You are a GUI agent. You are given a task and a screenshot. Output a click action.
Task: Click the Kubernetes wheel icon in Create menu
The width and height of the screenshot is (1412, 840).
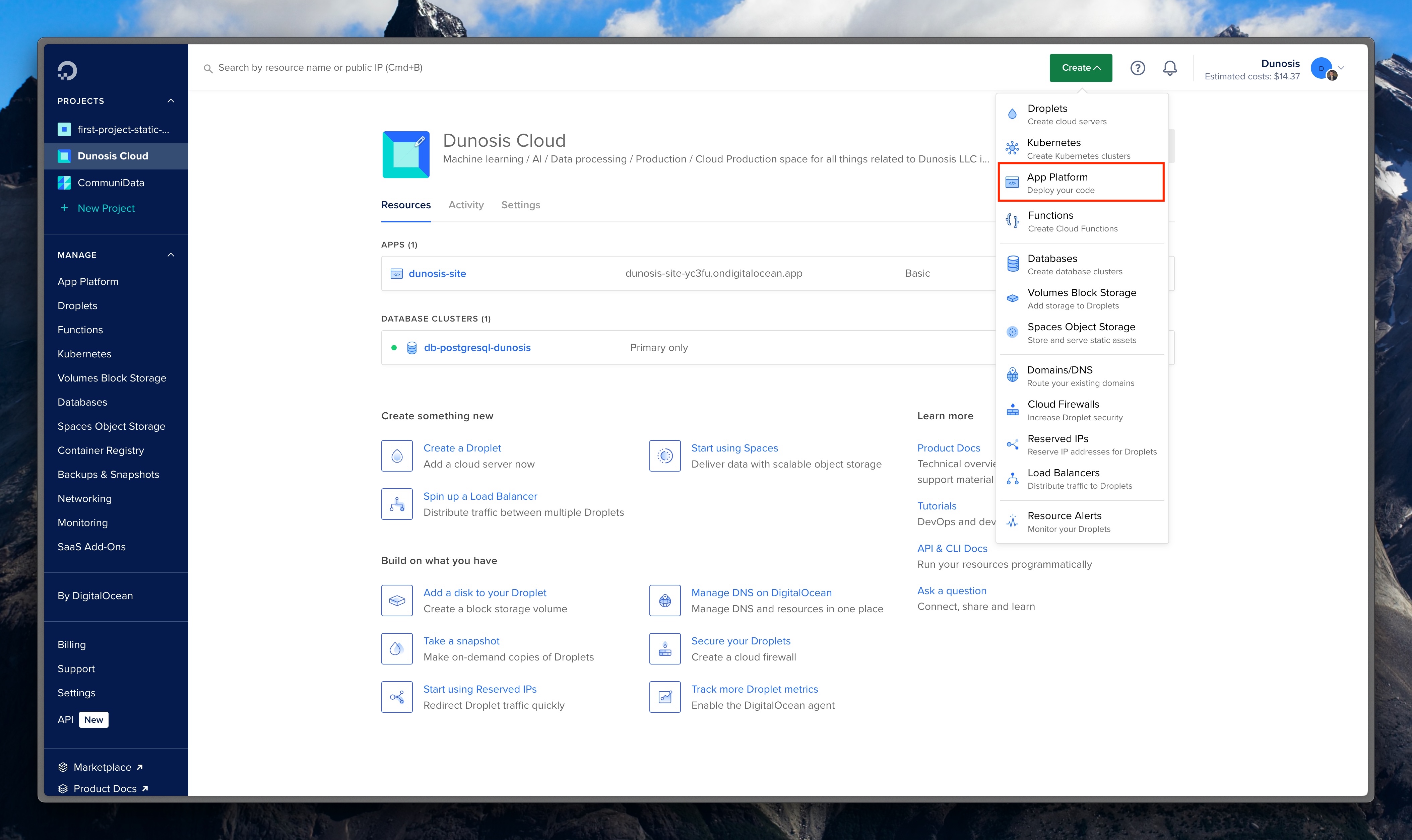[x=1012, y=148]
